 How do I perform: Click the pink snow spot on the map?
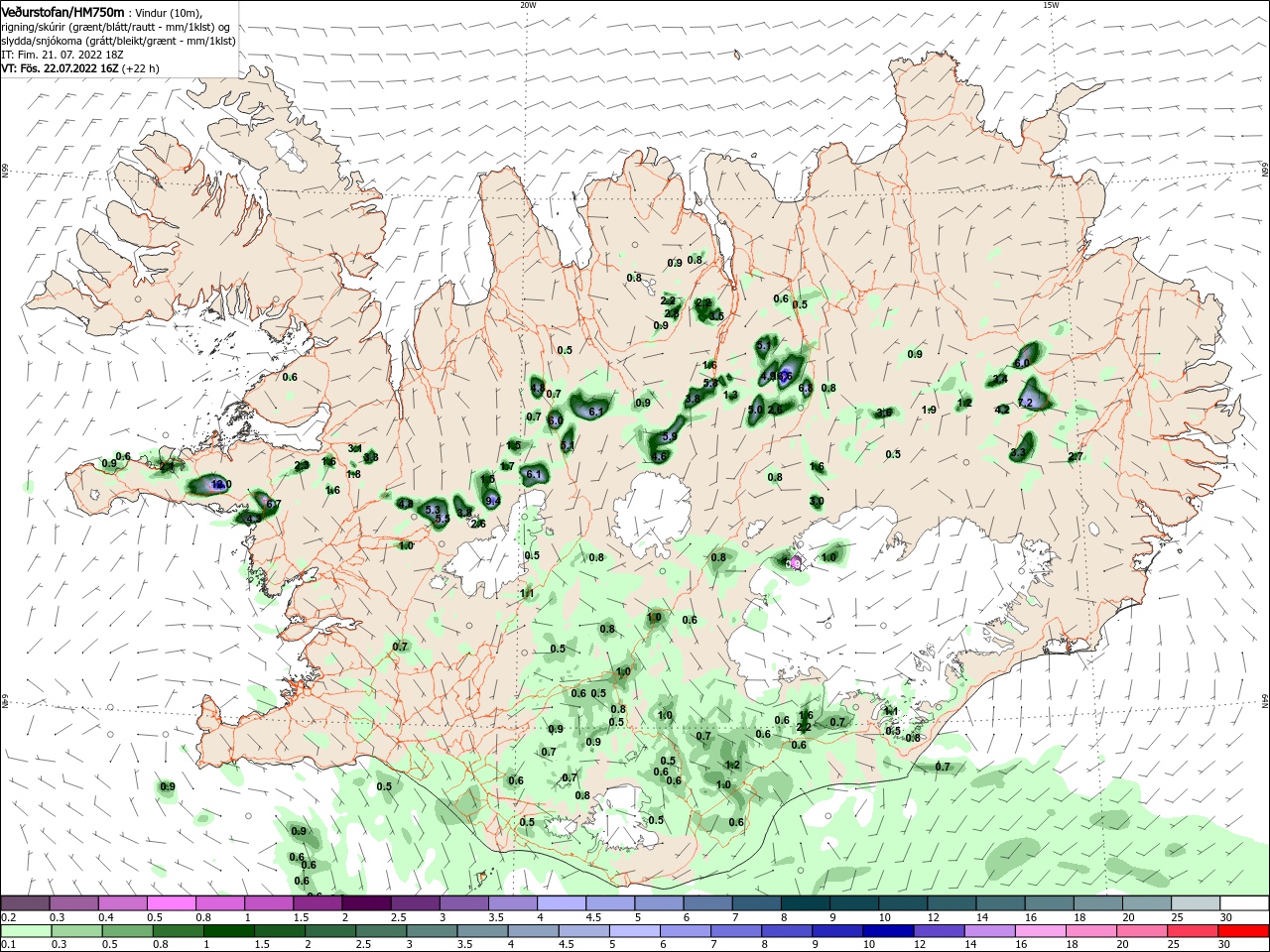[795, 562]
